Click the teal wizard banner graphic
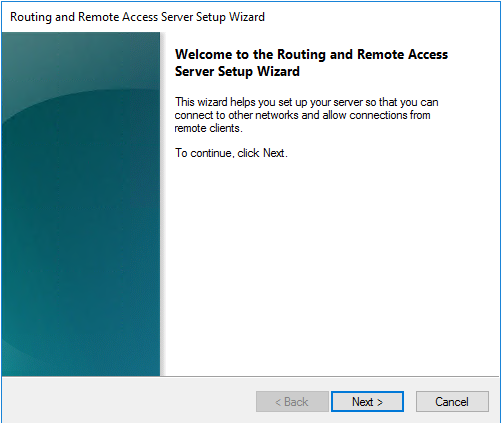Viewport: 502px width, 423px height. 81,204
